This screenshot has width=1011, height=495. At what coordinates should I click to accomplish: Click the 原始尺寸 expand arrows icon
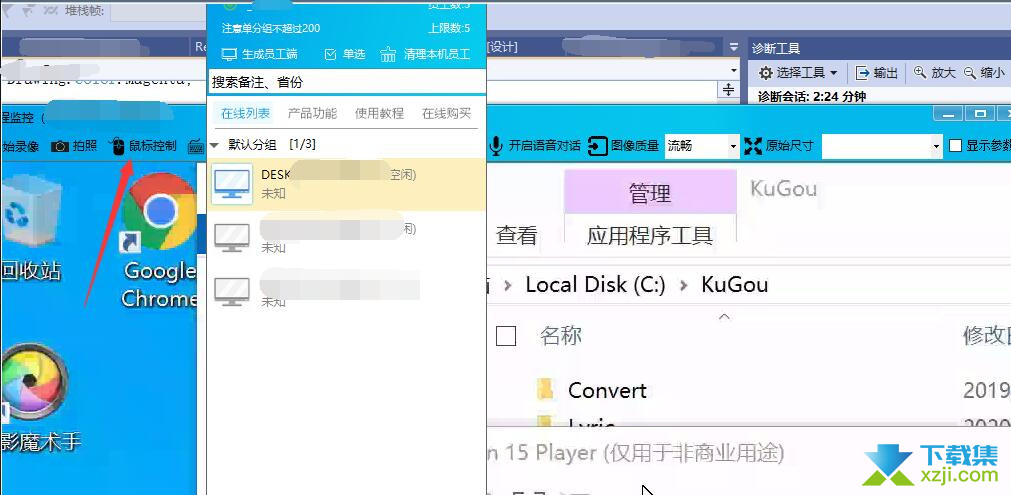point(752,146)
